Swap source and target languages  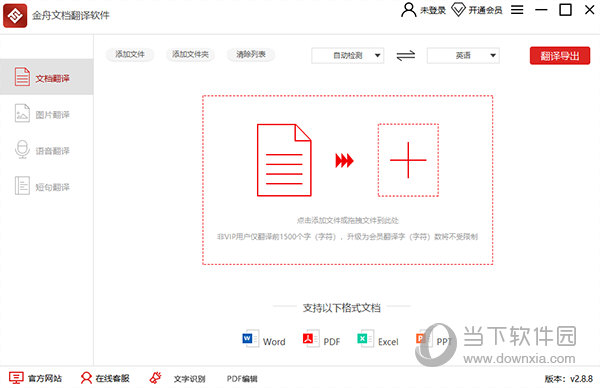tap(406, 55)
